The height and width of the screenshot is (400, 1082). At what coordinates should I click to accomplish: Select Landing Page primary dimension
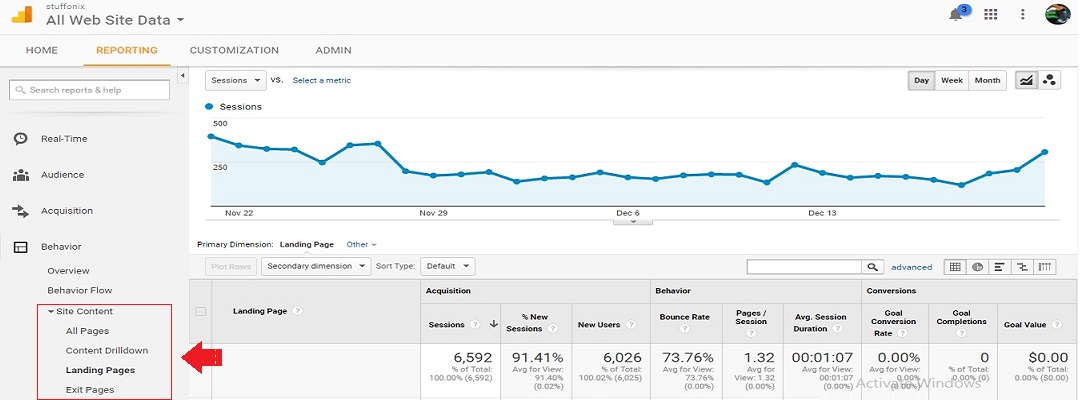[306, 245]
